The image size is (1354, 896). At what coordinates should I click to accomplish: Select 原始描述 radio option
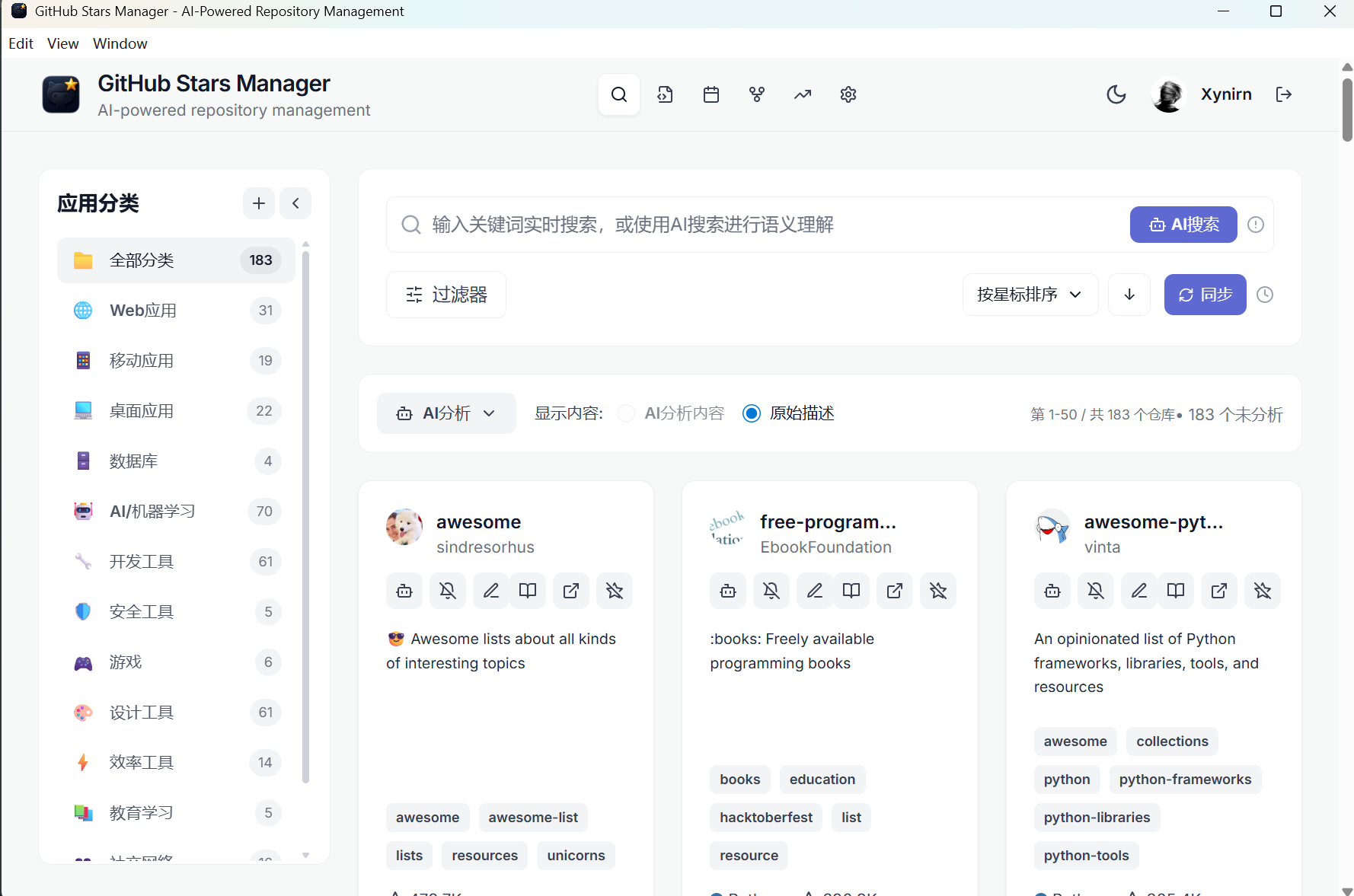point(752,413)
